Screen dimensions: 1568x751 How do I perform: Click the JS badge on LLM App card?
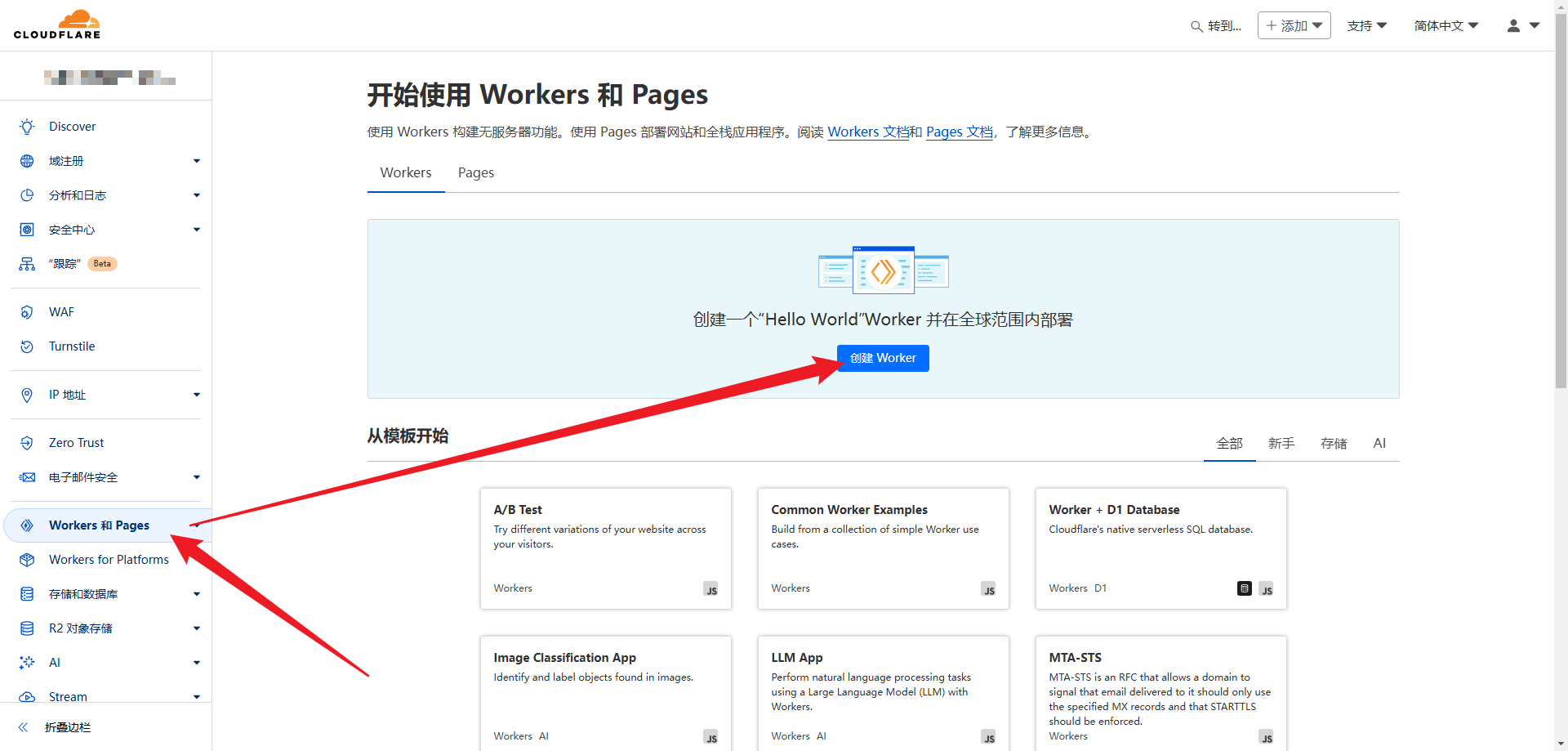pyautogui.click(x=989, y=737)
